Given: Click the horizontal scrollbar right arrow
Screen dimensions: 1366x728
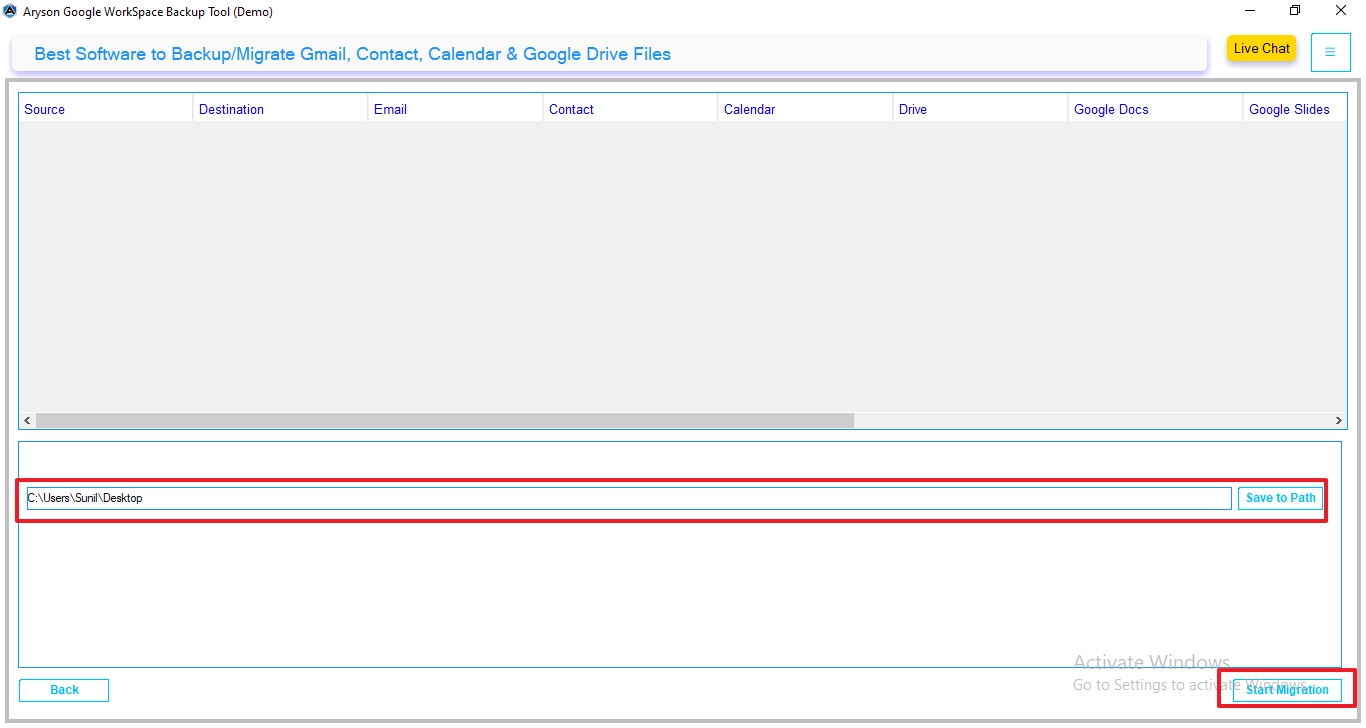Looking at the screenshot, I should pos(1339,421).
